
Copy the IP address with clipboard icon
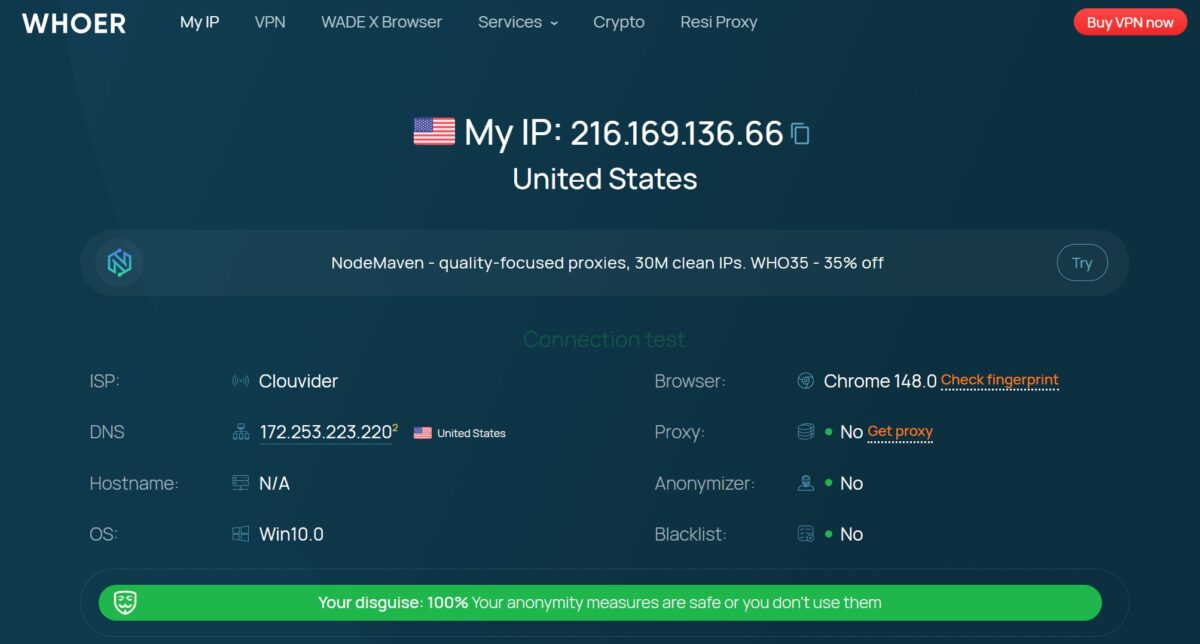(800, 133)
